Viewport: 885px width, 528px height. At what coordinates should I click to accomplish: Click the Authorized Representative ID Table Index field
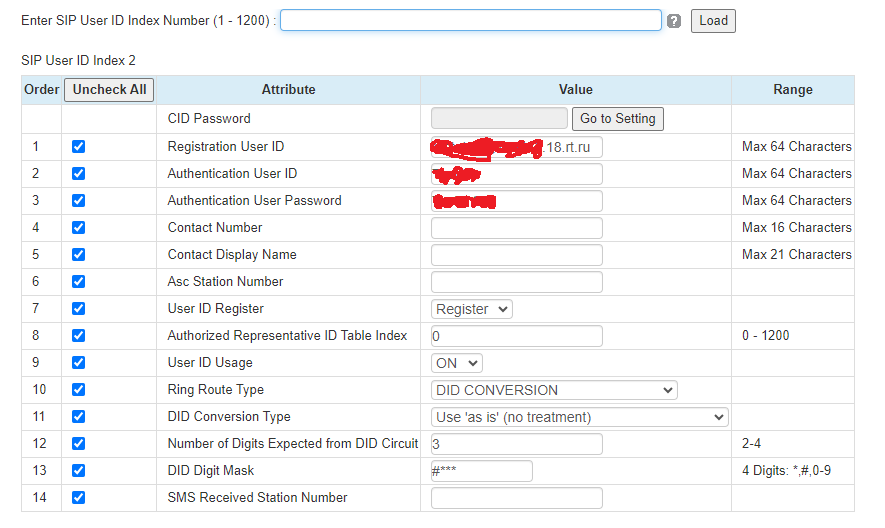click(x=516, y=336)
